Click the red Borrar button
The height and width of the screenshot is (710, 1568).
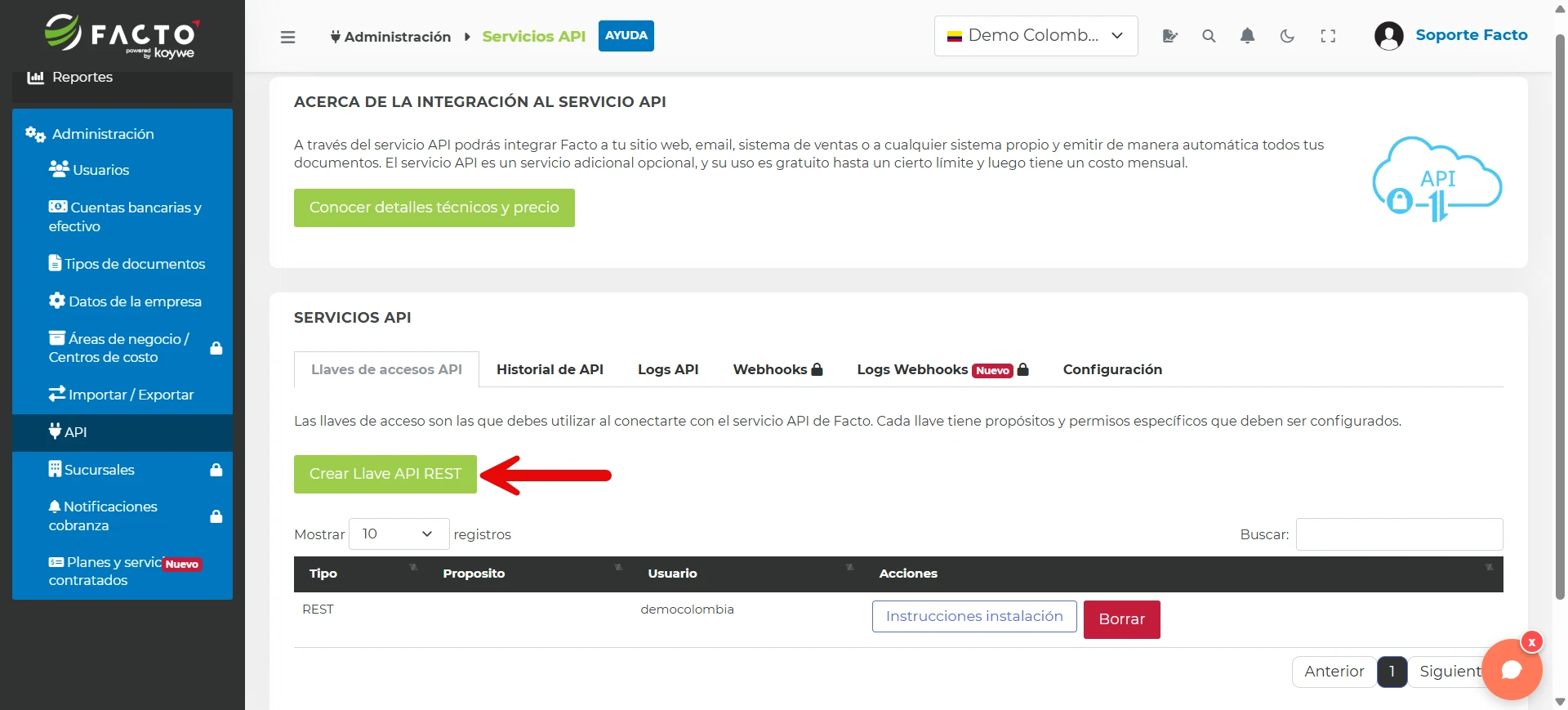coord(1121,619)
